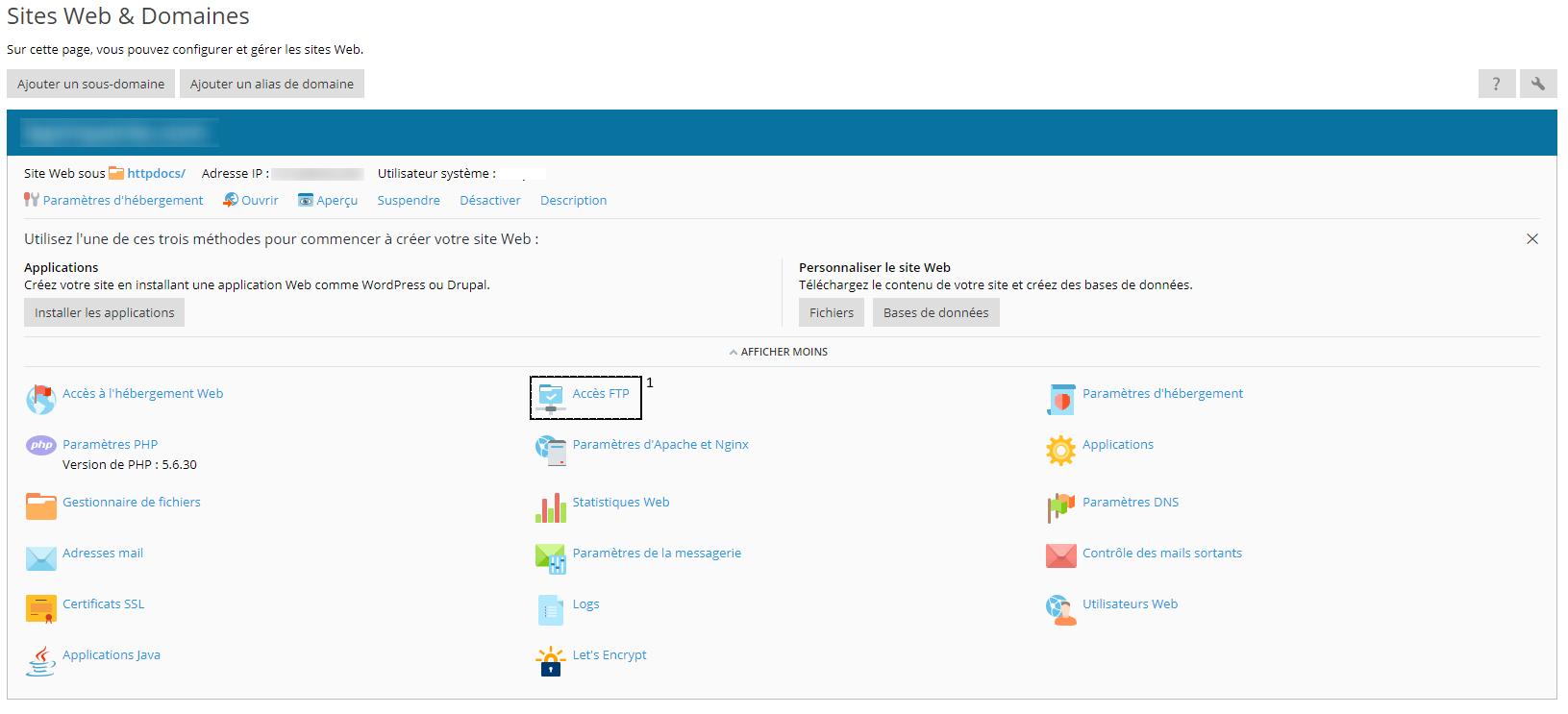Click the Suspendre link

coord(409,200)
